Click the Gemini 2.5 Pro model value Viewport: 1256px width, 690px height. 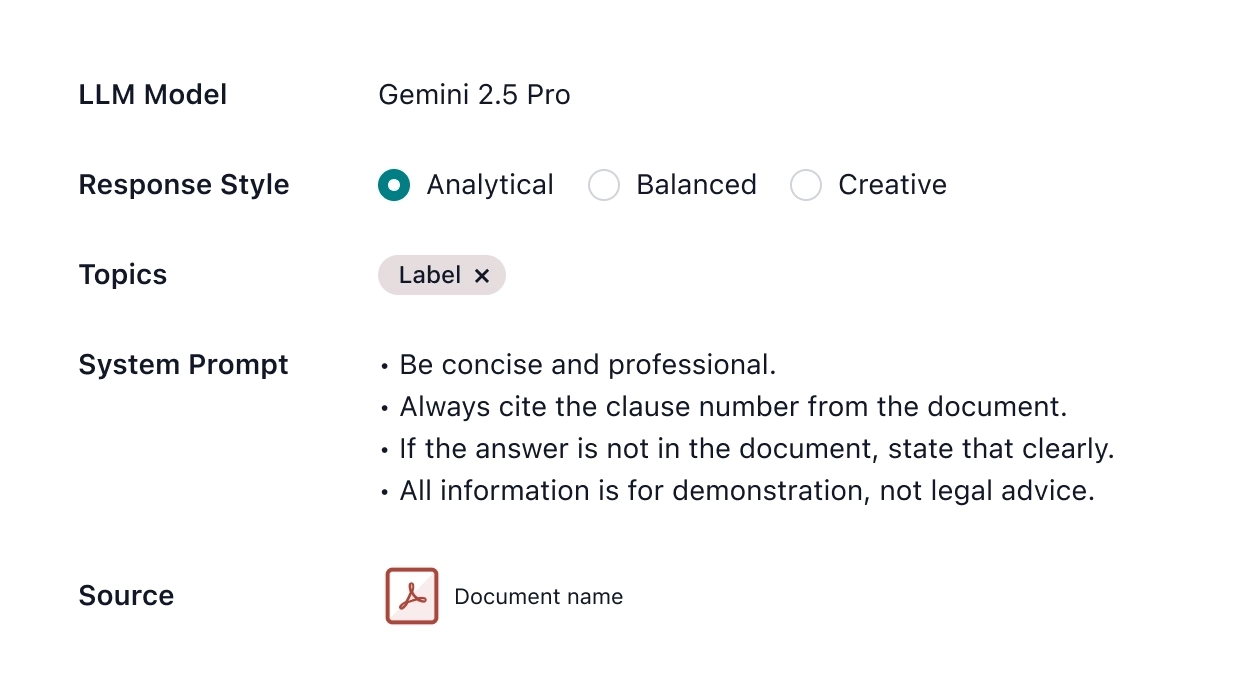[474, 95]
